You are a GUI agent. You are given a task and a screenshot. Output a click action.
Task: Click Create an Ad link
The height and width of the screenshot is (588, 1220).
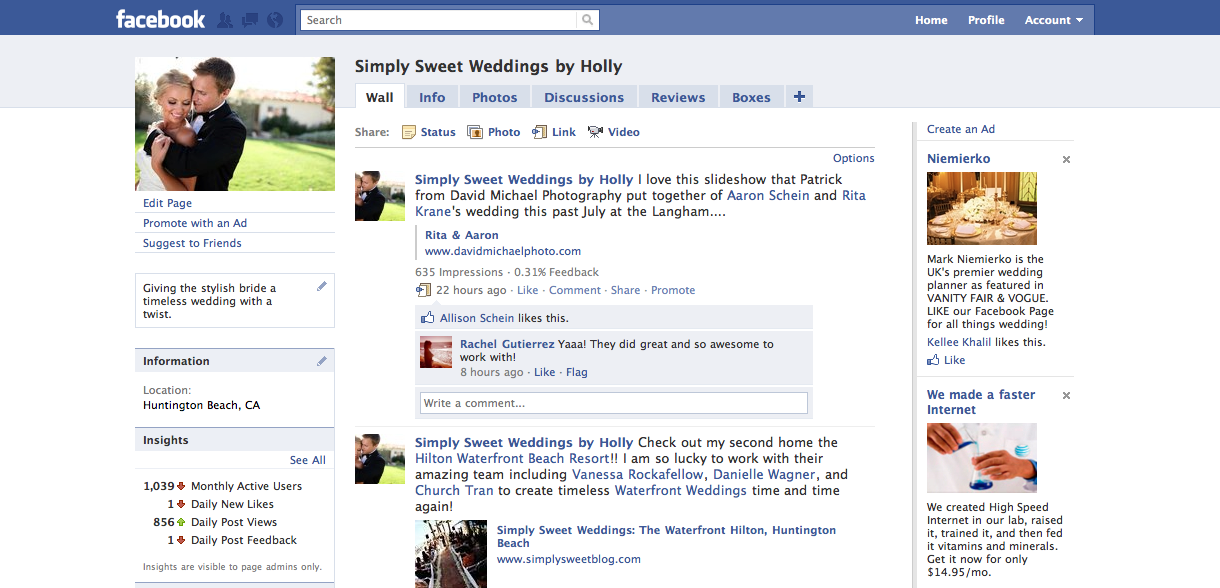(961, 129)
